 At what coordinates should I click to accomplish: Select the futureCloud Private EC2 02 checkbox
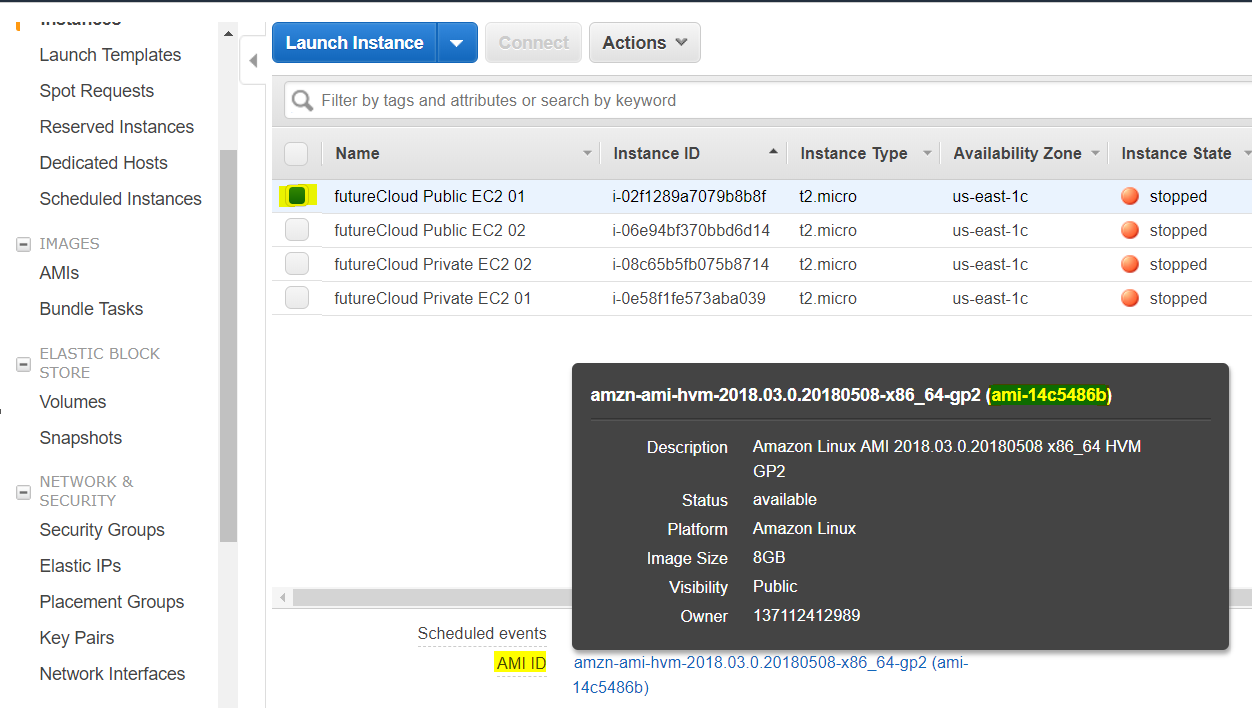297,264
